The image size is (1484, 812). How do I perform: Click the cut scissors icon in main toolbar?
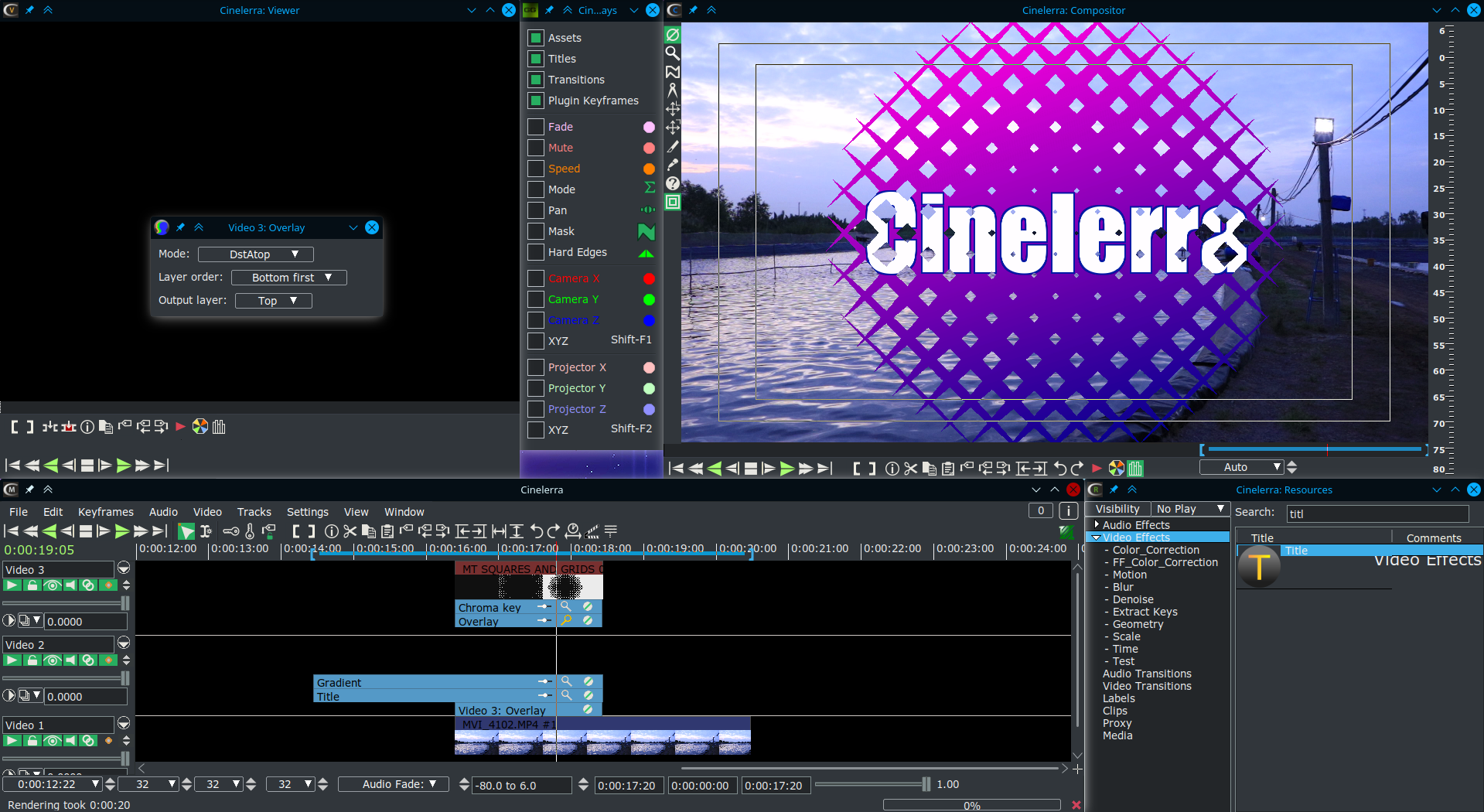350,531
